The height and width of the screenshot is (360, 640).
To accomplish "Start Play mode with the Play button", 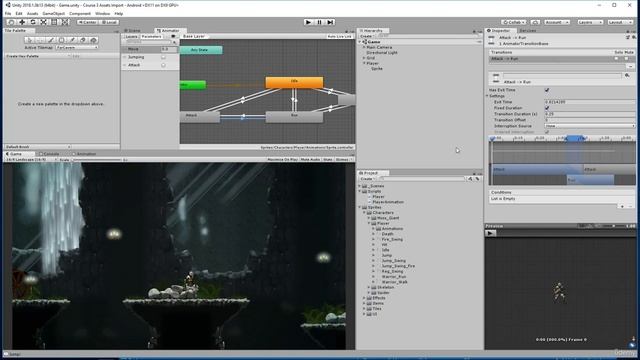I will click(309, 22).
